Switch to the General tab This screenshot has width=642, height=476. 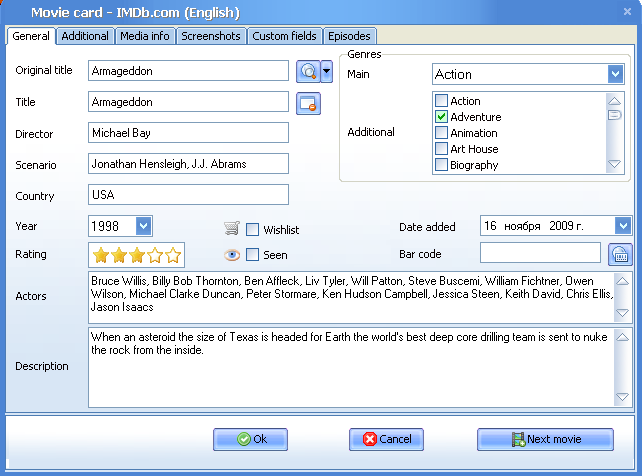pos(31,36)
